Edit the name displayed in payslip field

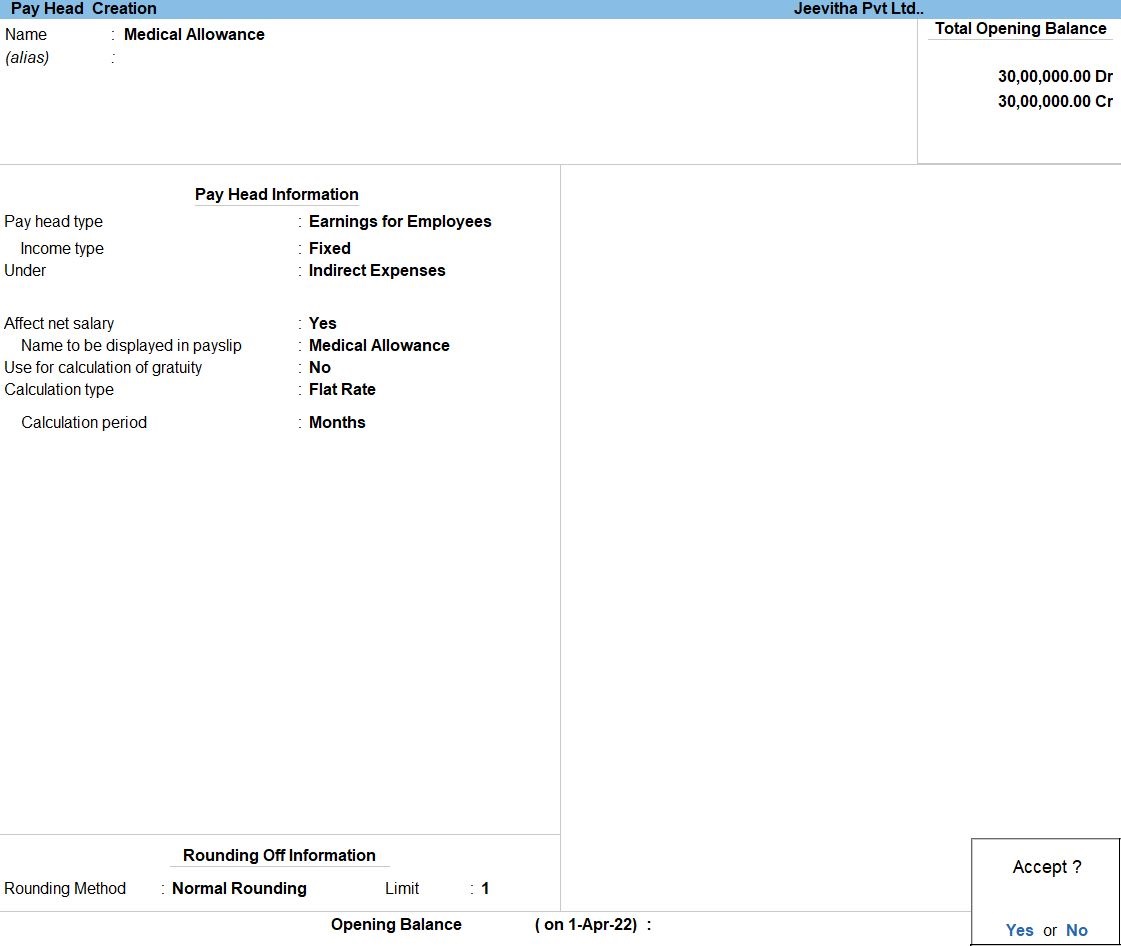(378, 345)
